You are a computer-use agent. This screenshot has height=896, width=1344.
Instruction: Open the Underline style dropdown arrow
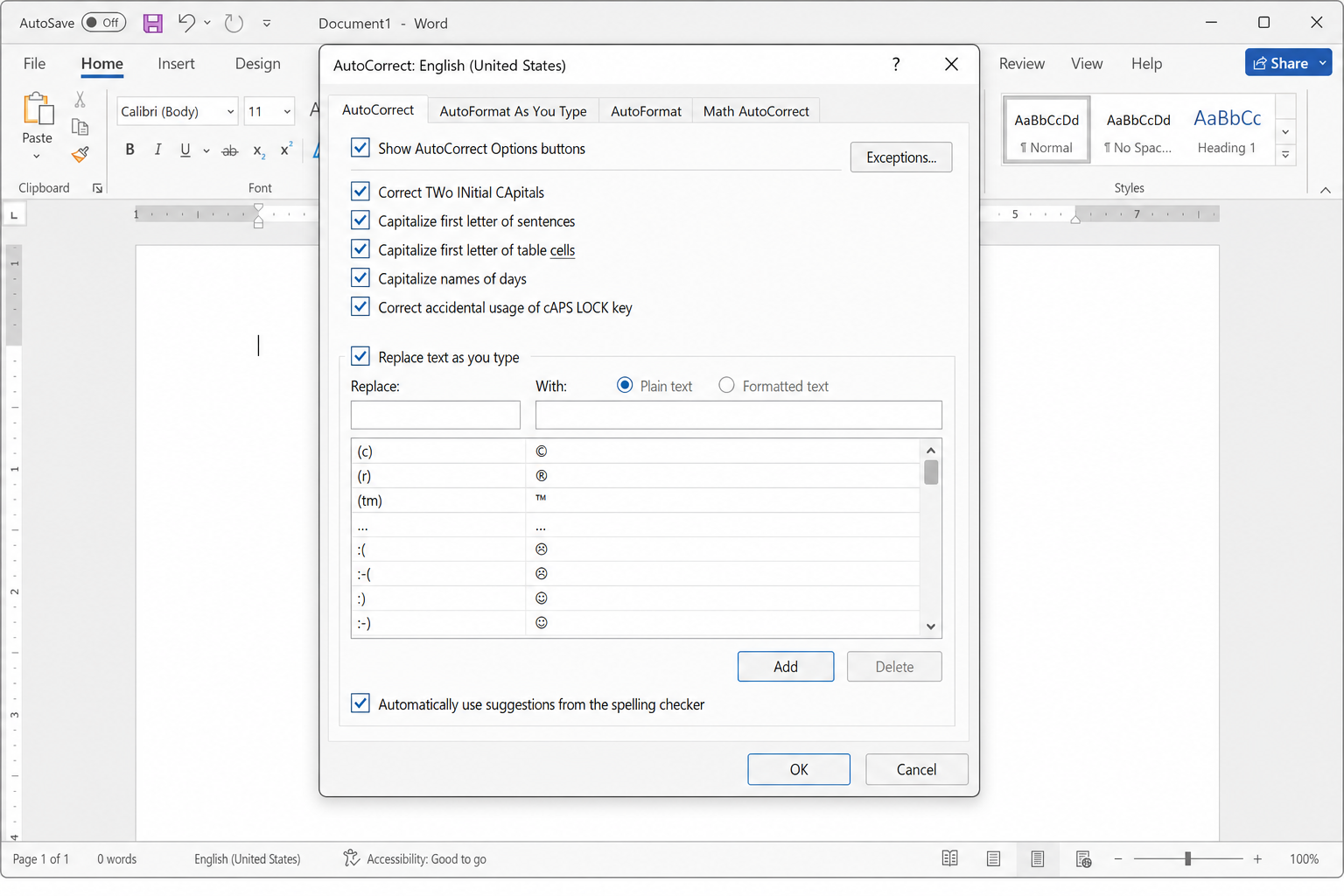pyautogui.click(x=206, y=150)
